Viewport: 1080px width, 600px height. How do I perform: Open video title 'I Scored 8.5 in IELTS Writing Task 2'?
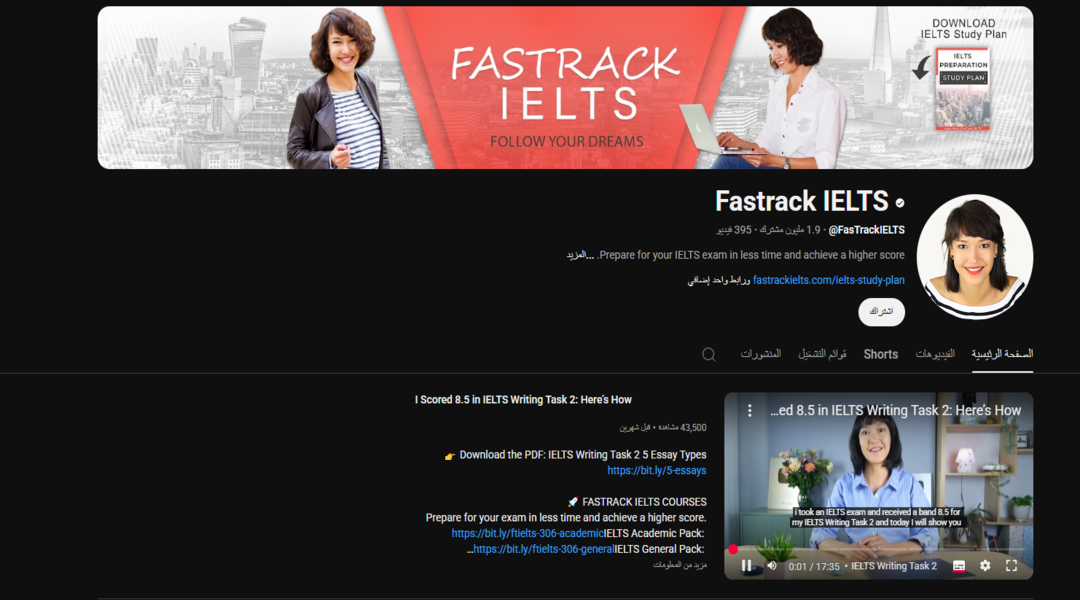point(523,400)
